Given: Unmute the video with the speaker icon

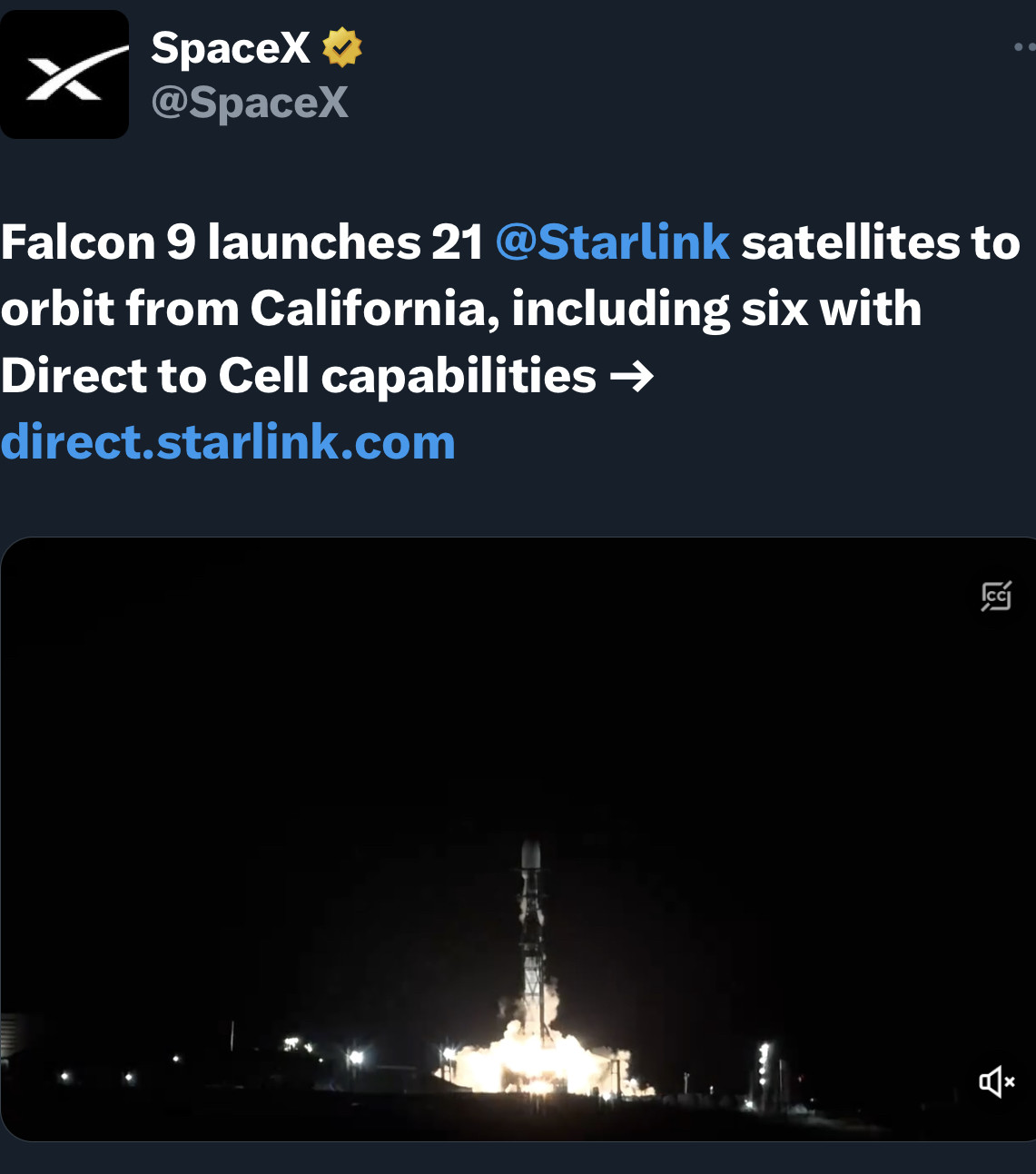Looking at the screenshot, I should pos(996,1081).
